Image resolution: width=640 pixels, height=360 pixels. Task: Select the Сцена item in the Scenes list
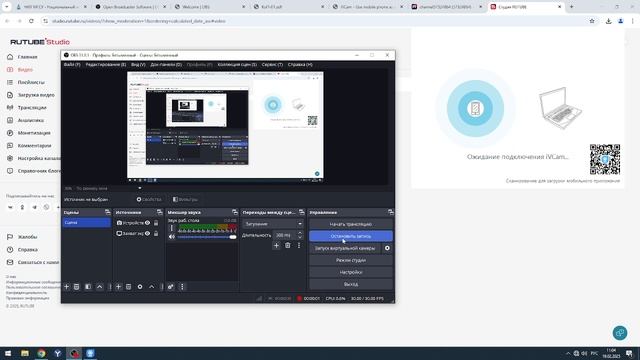pos(87,222)
